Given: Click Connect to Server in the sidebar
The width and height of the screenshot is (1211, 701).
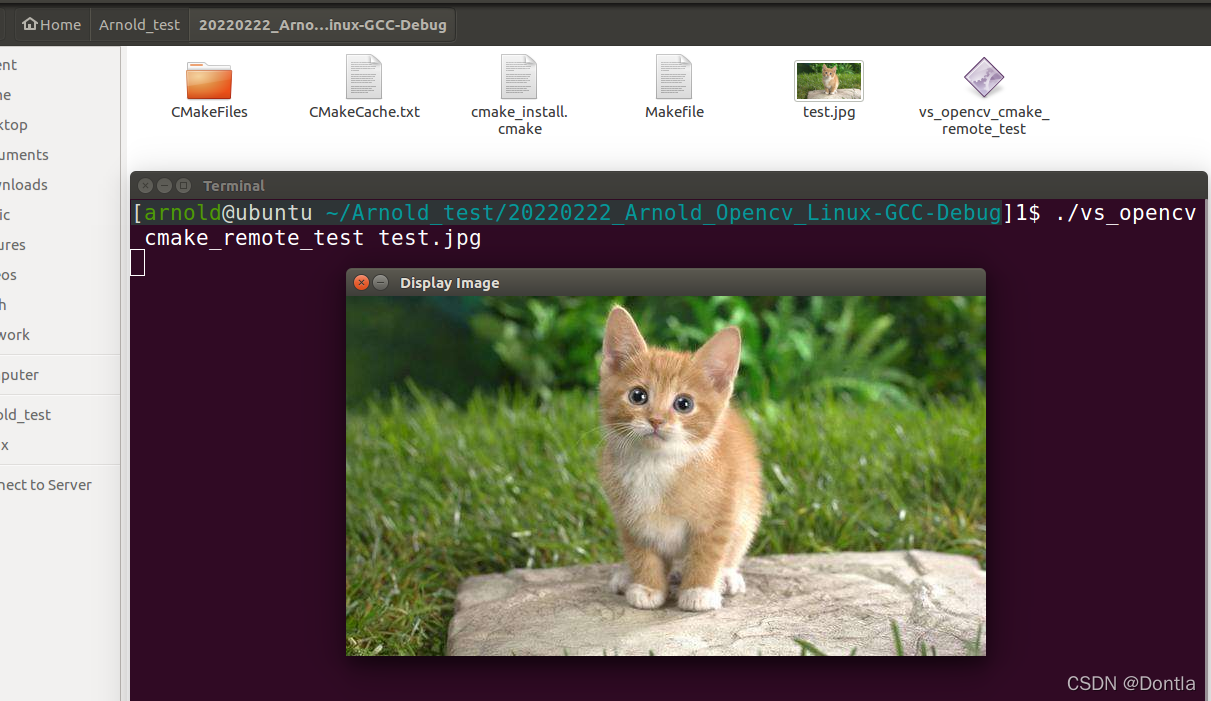Looking at the screenshot, I should [x=45, y=484].
